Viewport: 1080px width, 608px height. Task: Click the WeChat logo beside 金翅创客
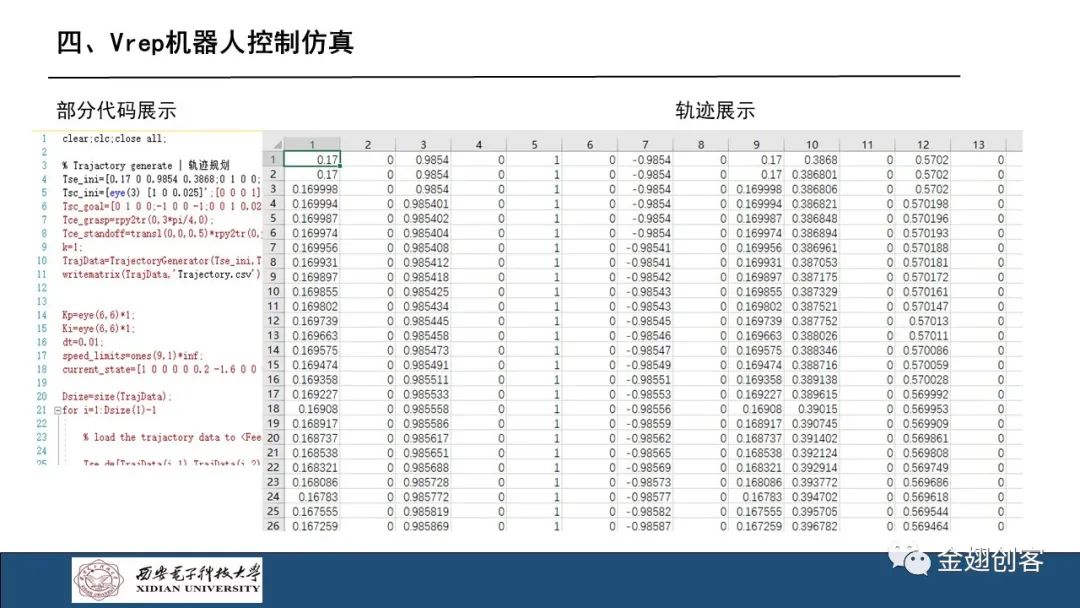coord(911,561)
